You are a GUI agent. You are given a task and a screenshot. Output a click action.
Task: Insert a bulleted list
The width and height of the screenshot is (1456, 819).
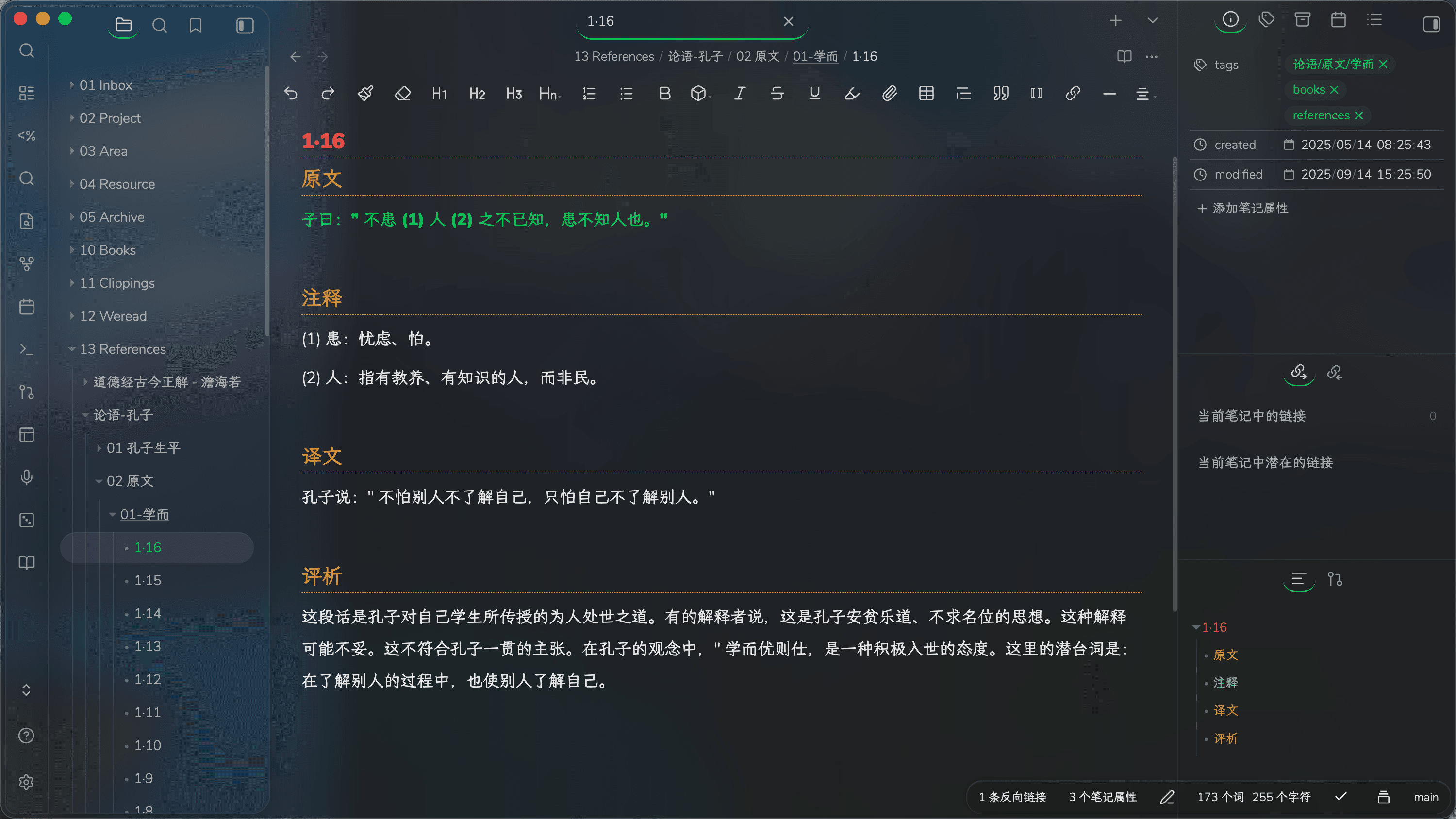[x=626, y=93]
